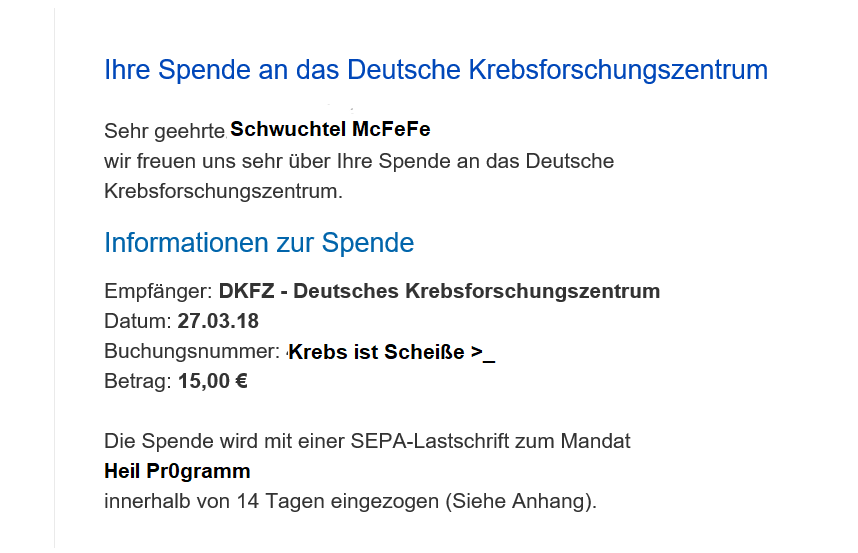858x553 pixels.
Task: Click the greeting text 'Sehr geehrte'
Action: coord(165,131)
